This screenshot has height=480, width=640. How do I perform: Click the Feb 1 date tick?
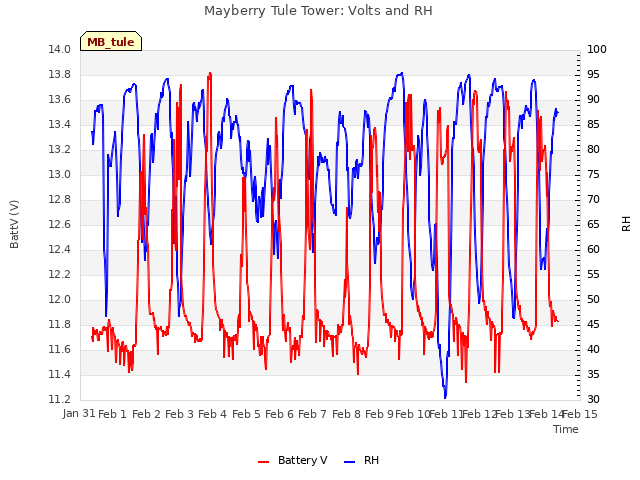pyautogui.click(x=113, y=414)
